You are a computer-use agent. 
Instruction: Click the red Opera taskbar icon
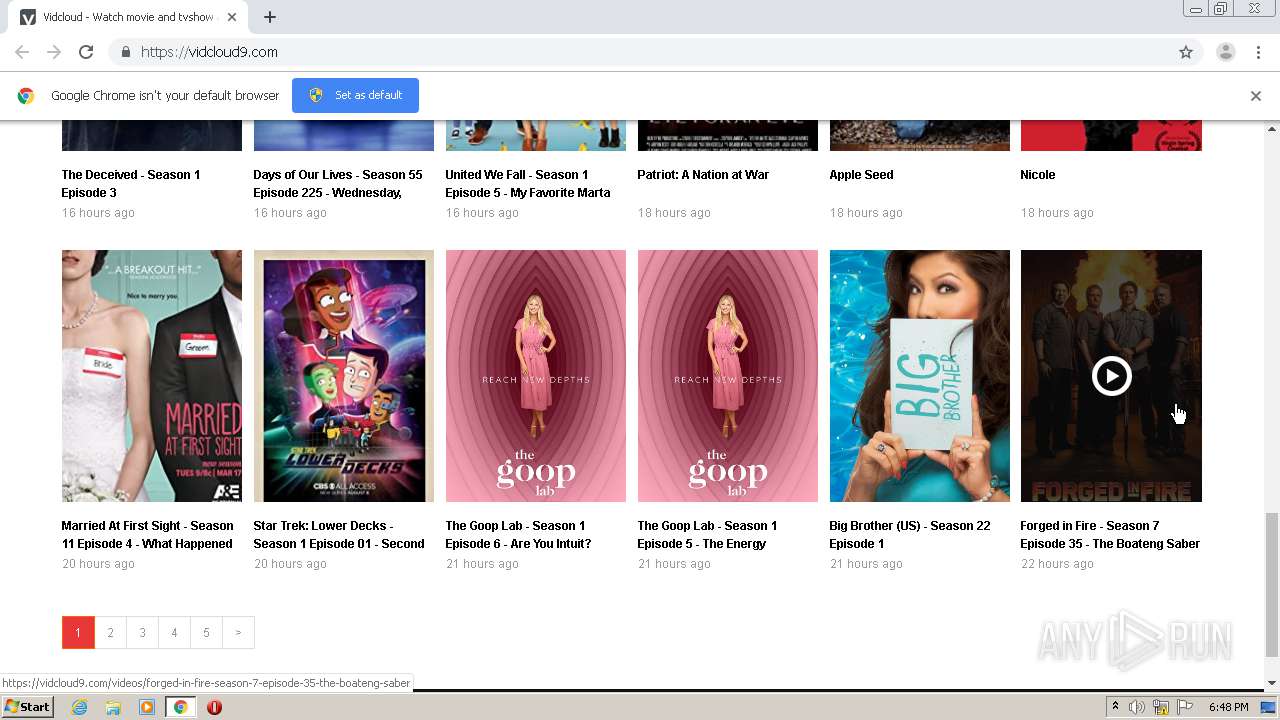pos(214,707)
